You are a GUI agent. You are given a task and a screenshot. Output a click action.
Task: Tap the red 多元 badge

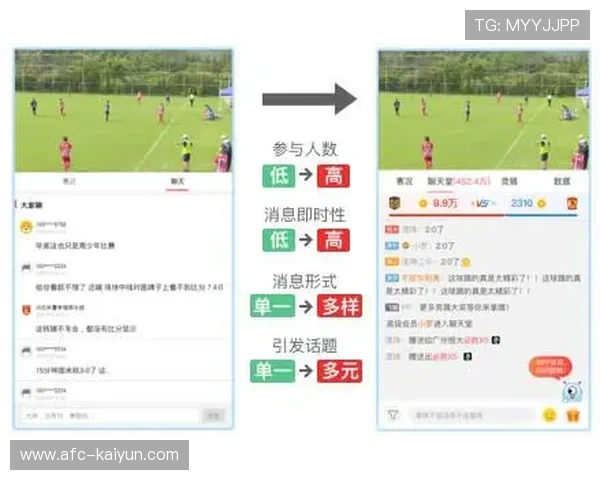point(339,371)
